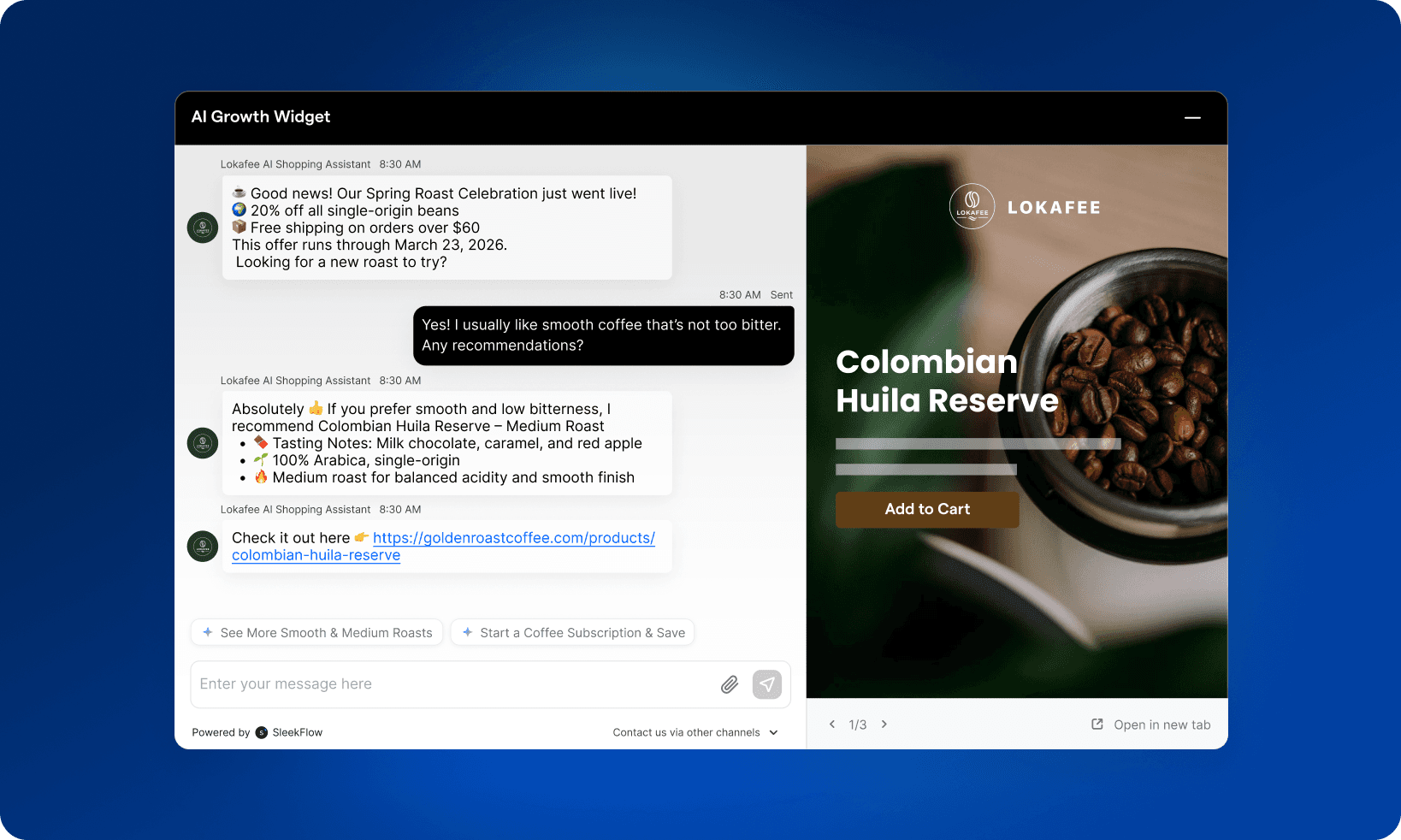Expand Contact us via other channels
This screenshot has width=1401, height=840.
695,732
